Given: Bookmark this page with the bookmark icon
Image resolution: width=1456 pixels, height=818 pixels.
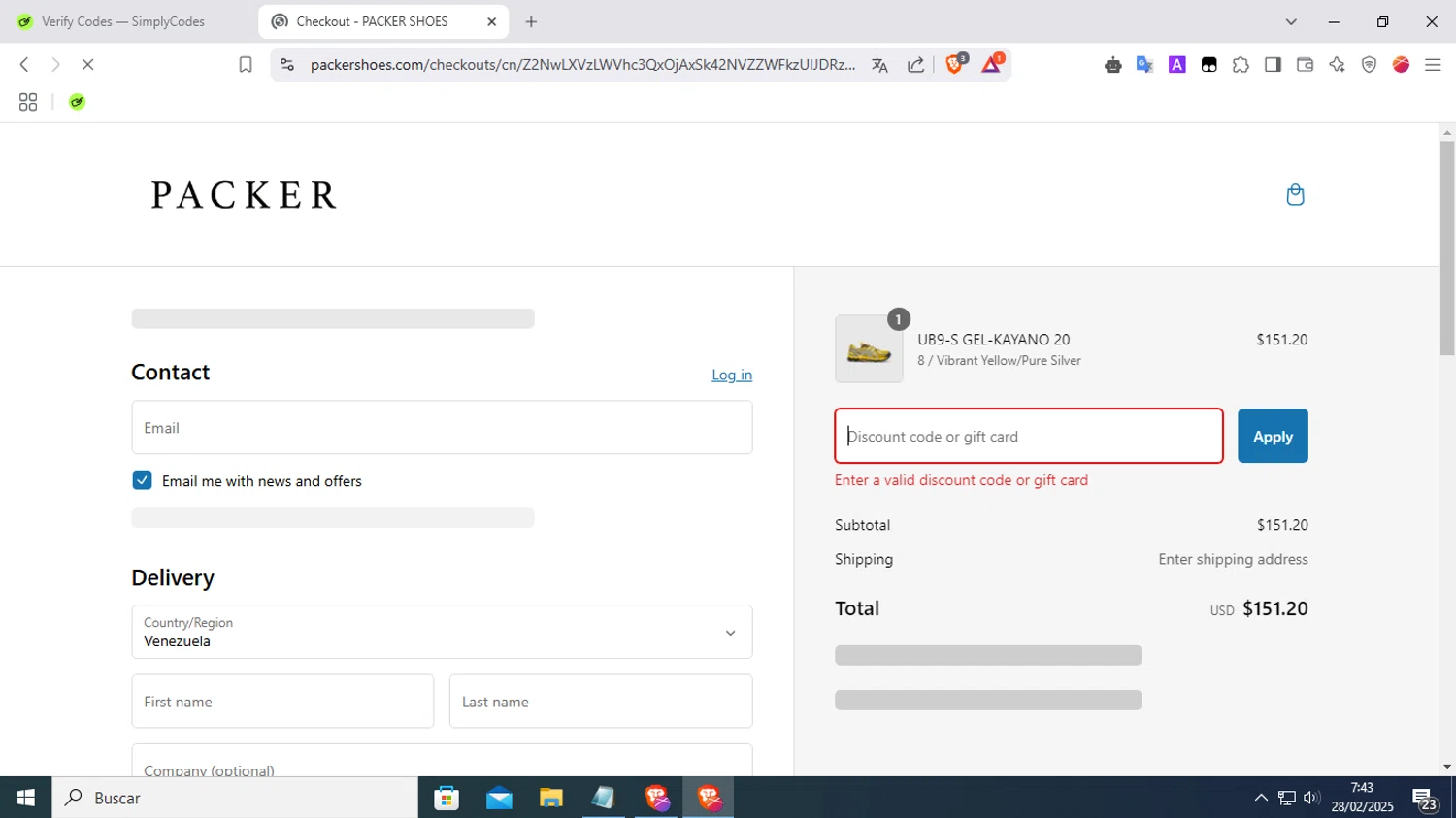Looking at the screenshot, I should tap(246, 65).
